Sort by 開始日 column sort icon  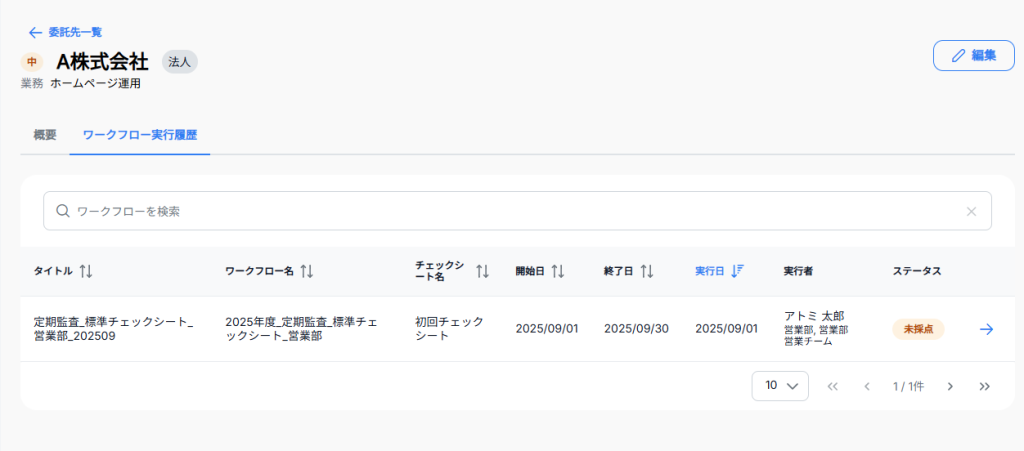(x=558, y=271)
